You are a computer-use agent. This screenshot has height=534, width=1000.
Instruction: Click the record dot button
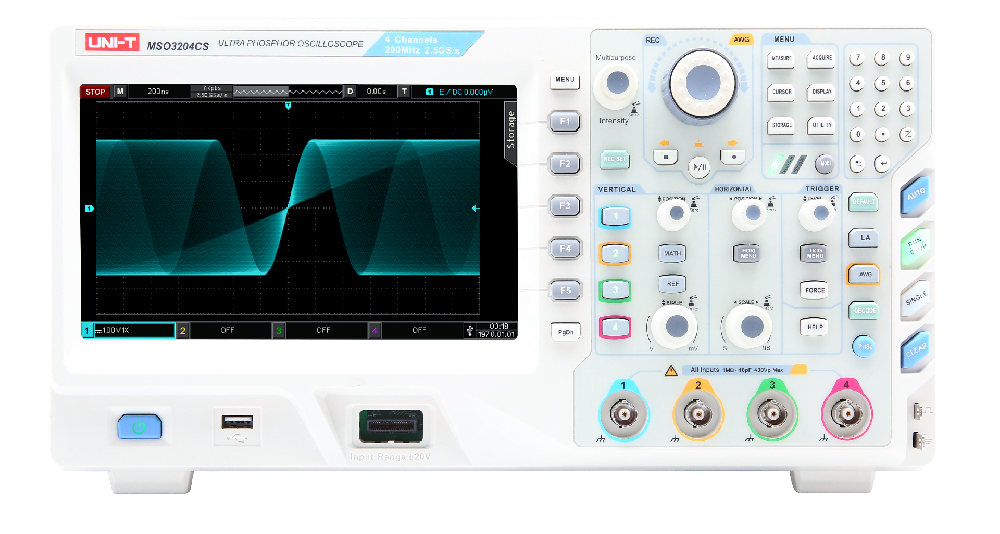pos(733,156)
